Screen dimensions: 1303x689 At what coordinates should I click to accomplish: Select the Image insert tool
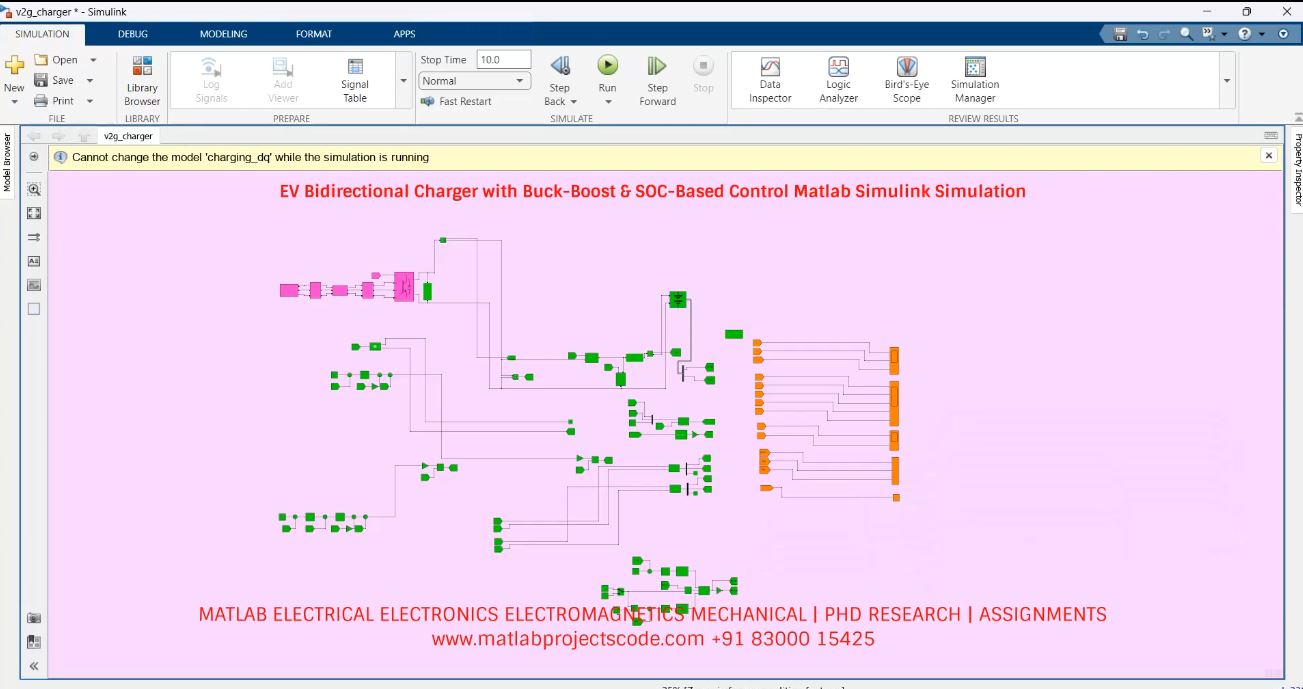coord(34,285)
